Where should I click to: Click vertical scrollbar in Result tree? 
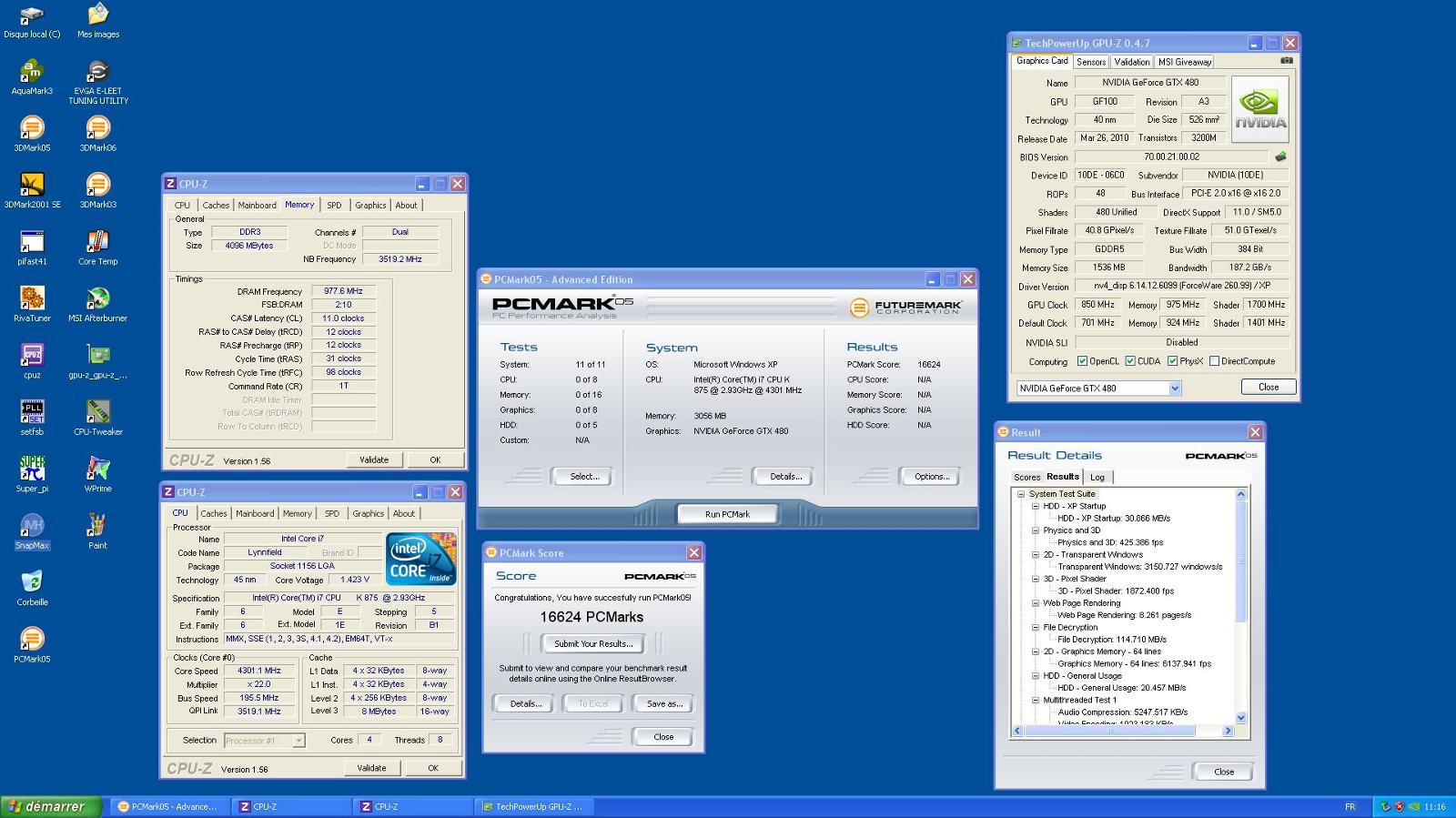click(1240, 561)
